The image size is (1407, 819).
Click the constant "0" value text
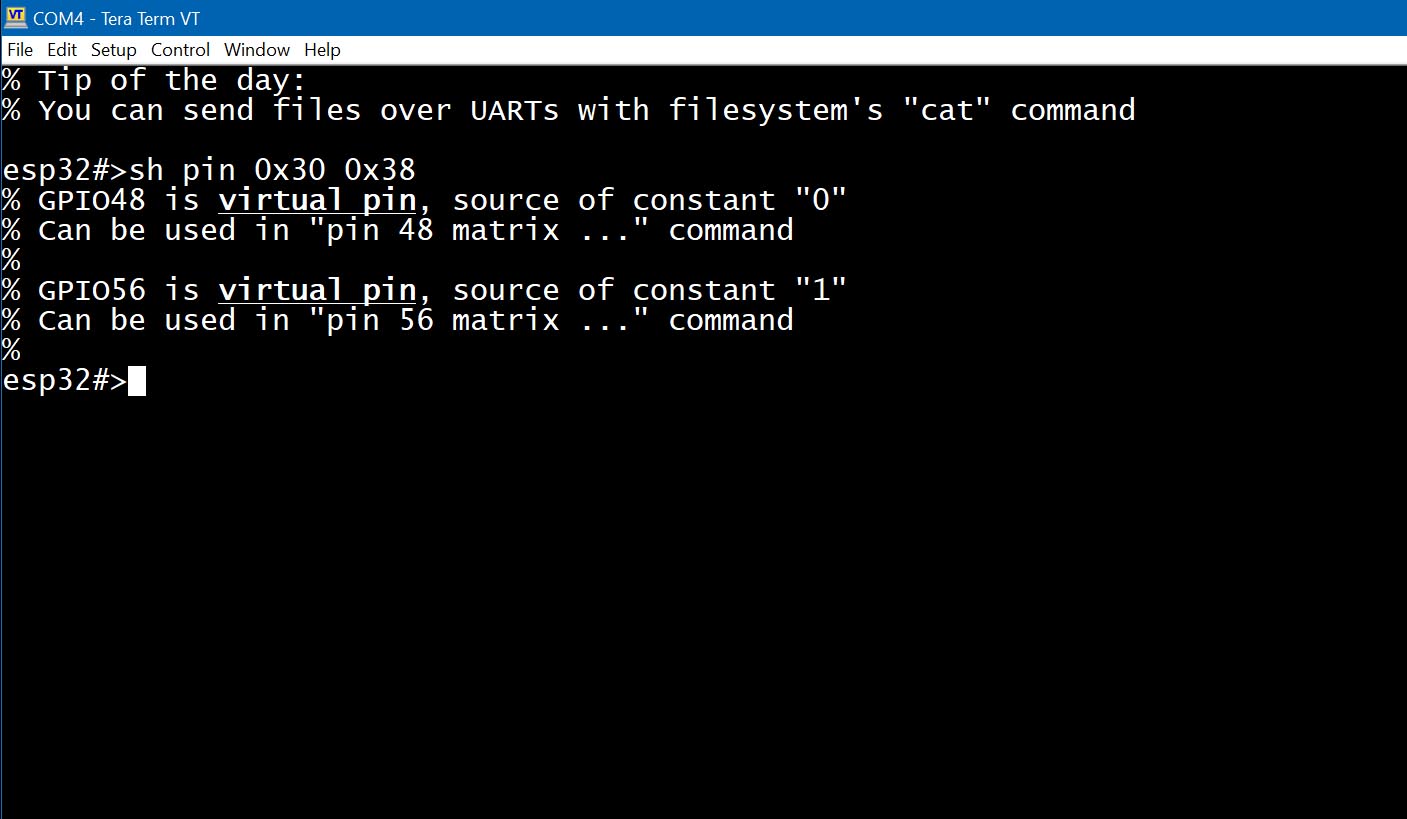(x=821, y=200)
